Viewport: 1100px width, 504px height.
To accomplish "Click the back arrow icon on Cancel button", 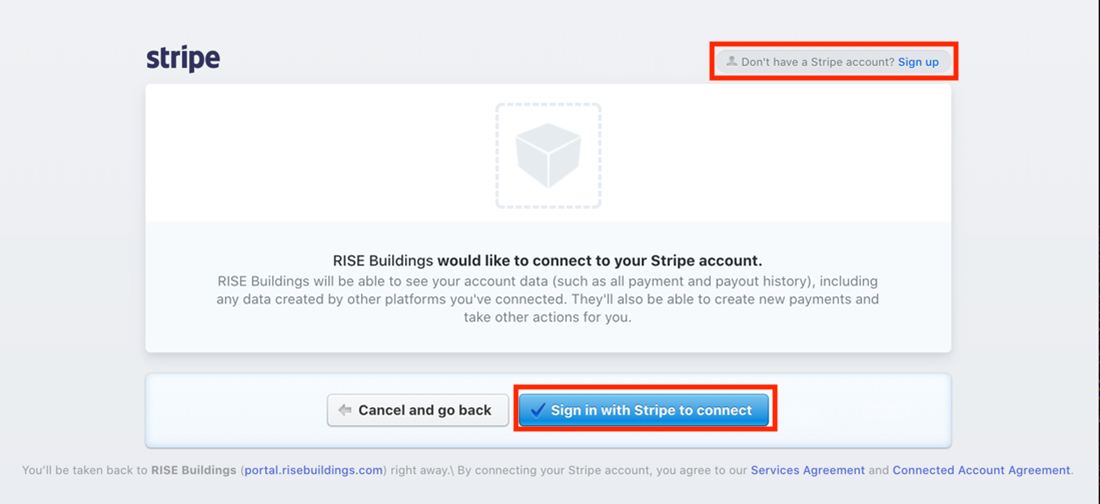I will point(344,410).
